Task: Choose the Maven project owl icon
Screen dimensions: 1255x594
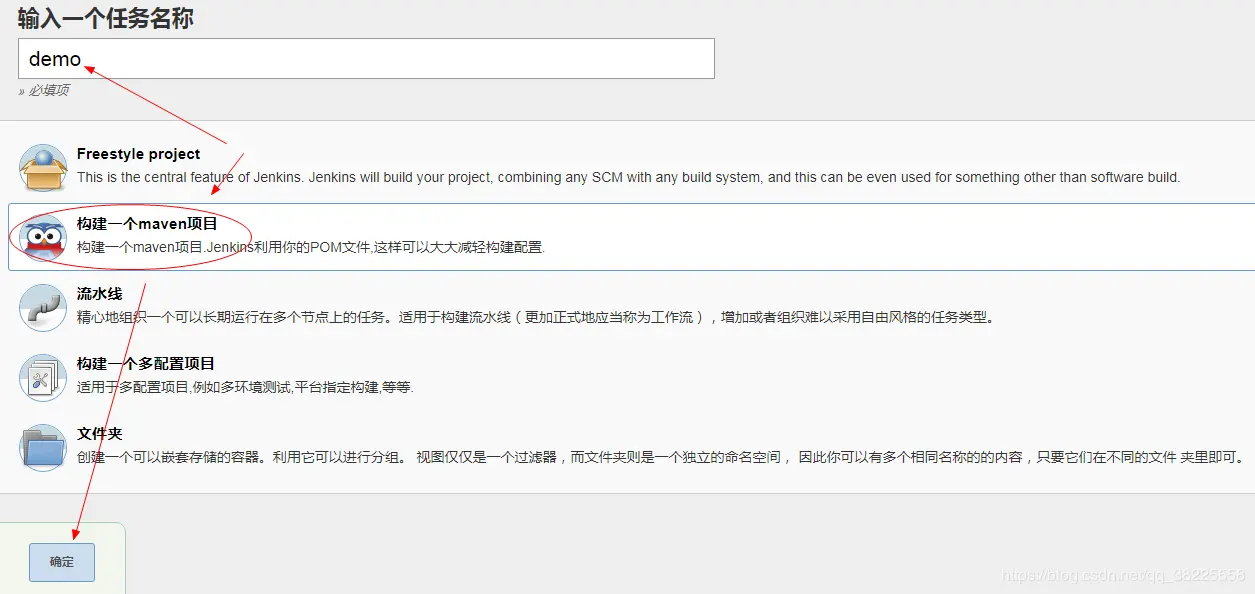Action: coord(43,237)
